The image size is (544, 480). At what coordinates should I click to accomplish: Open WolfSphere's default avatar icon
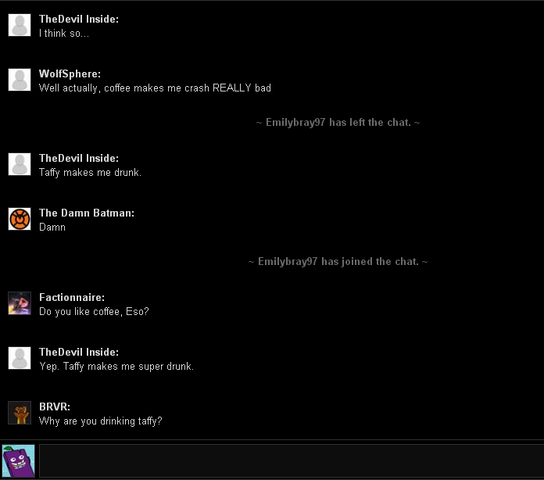(x=19, y=80)
